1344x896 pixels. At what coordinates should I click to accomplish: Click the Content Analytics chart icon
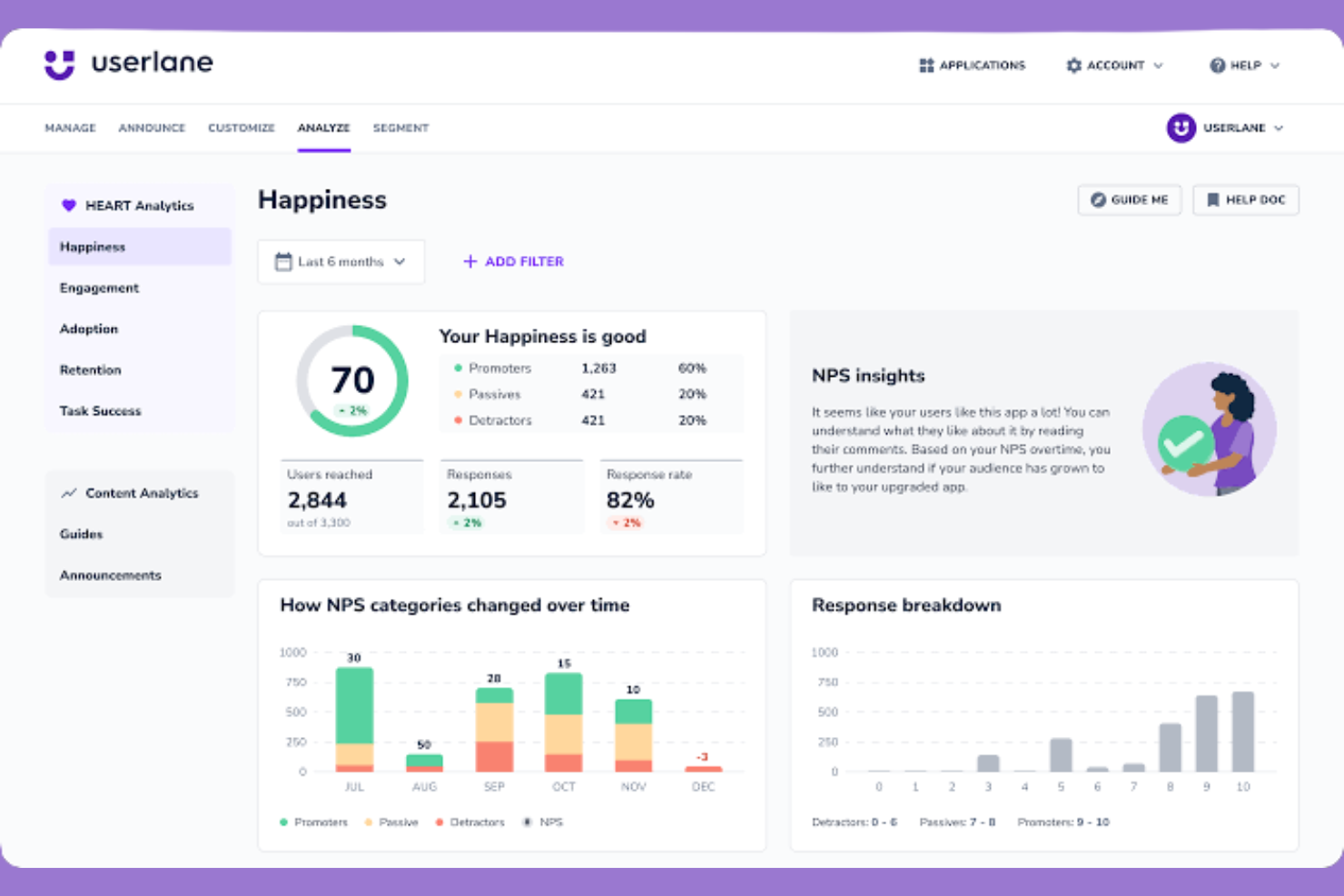click(x=68, y=493)
